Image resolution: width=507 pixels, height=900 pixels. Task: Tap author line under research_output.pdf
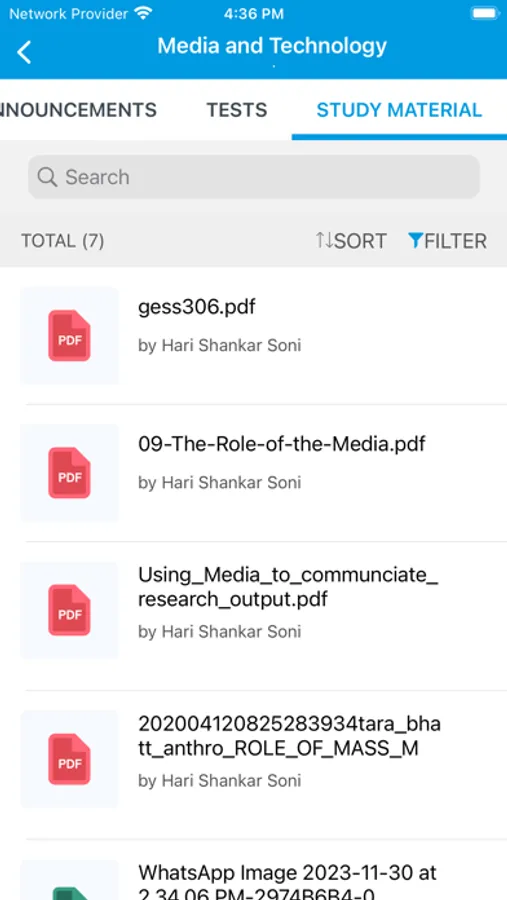[x=219, y=632]
